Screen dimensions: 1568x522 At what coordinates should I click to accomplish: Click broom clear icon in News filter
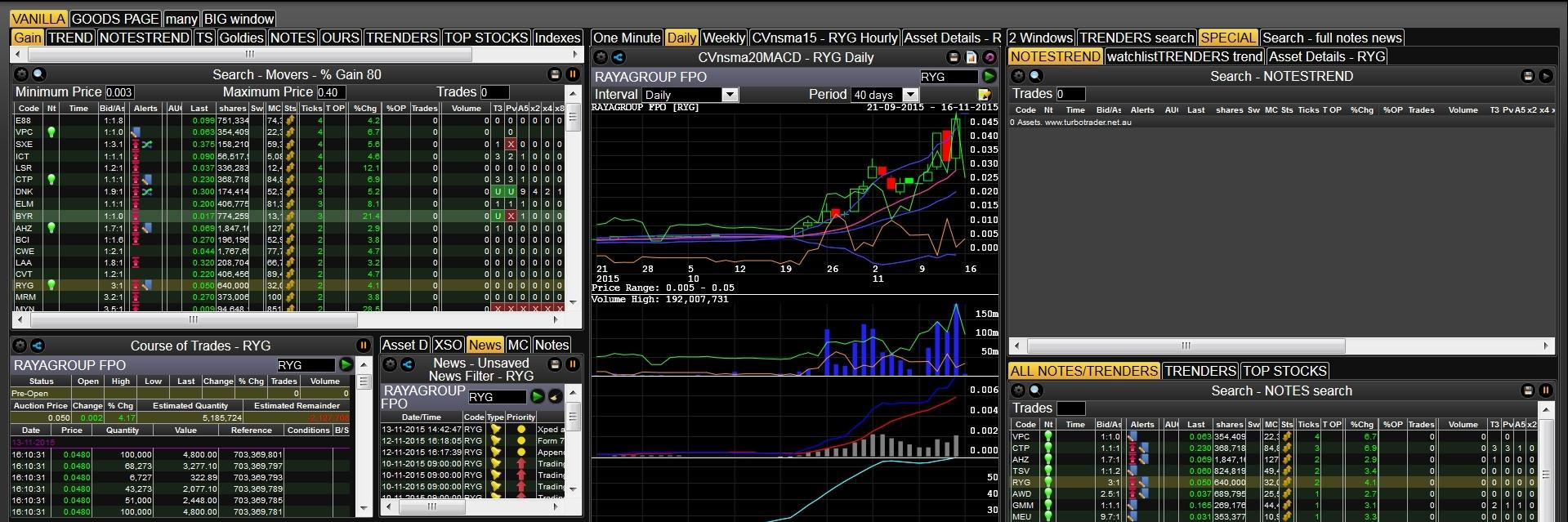pos(555,396)
